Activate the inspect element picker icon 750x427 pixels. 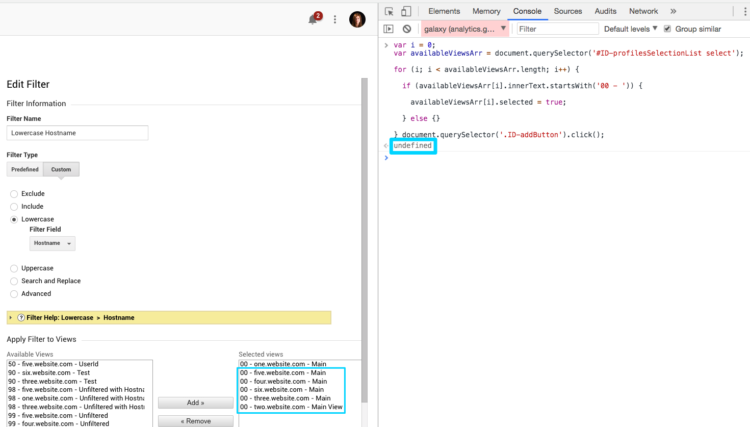tap(389, 11)
